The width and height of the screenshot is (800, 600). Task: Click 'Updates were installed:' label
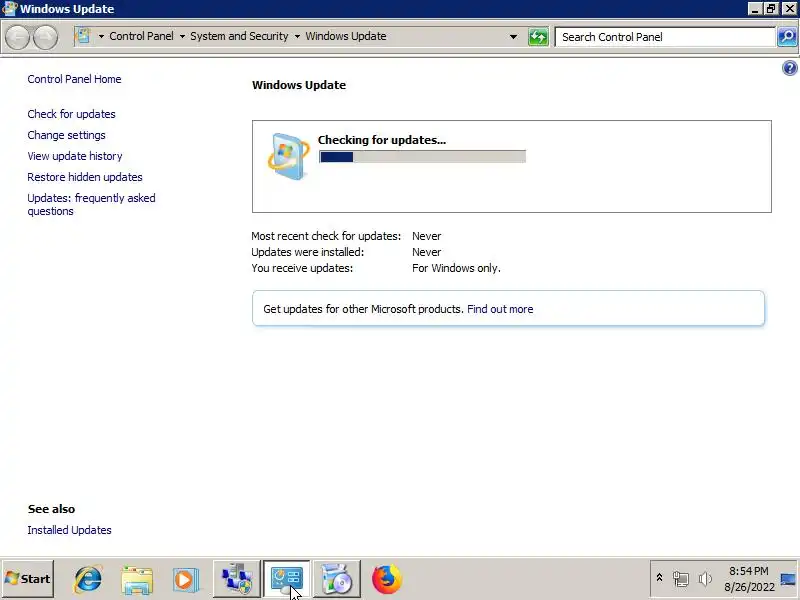coord(308,252)
